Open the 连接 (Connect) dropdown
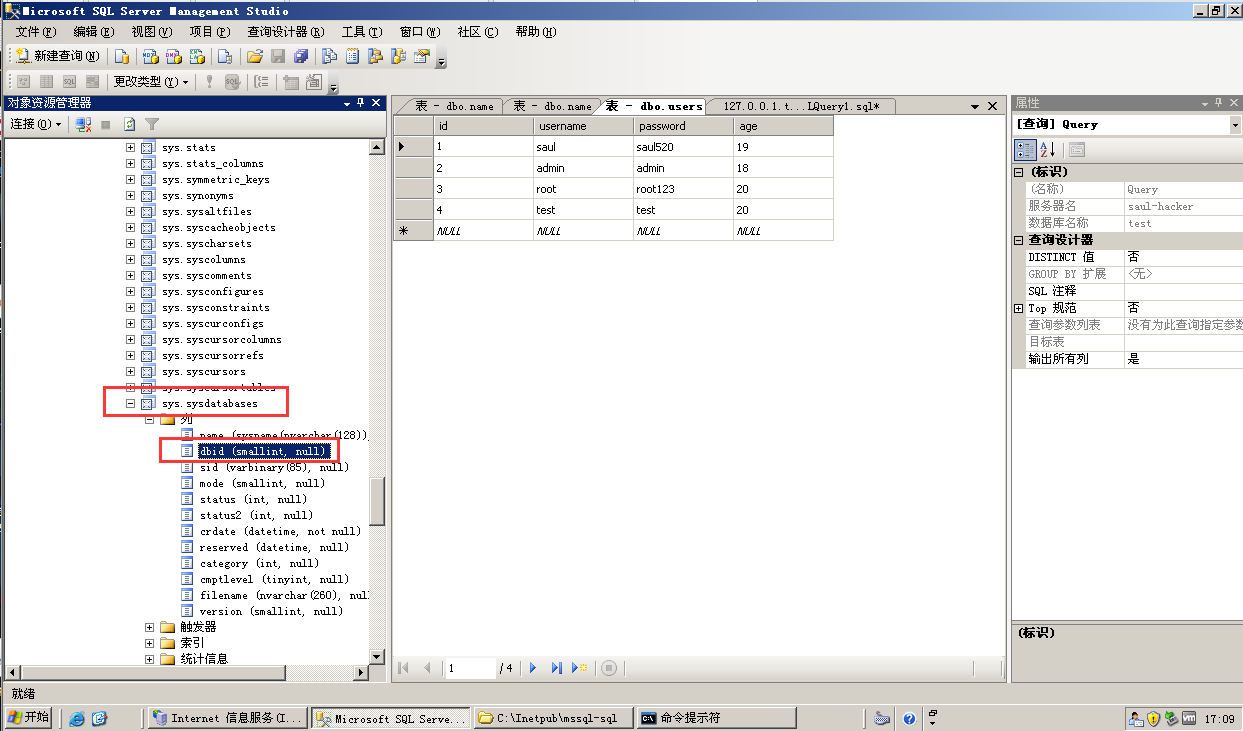Screen dimensions: 1243x731 pos(36,124)
